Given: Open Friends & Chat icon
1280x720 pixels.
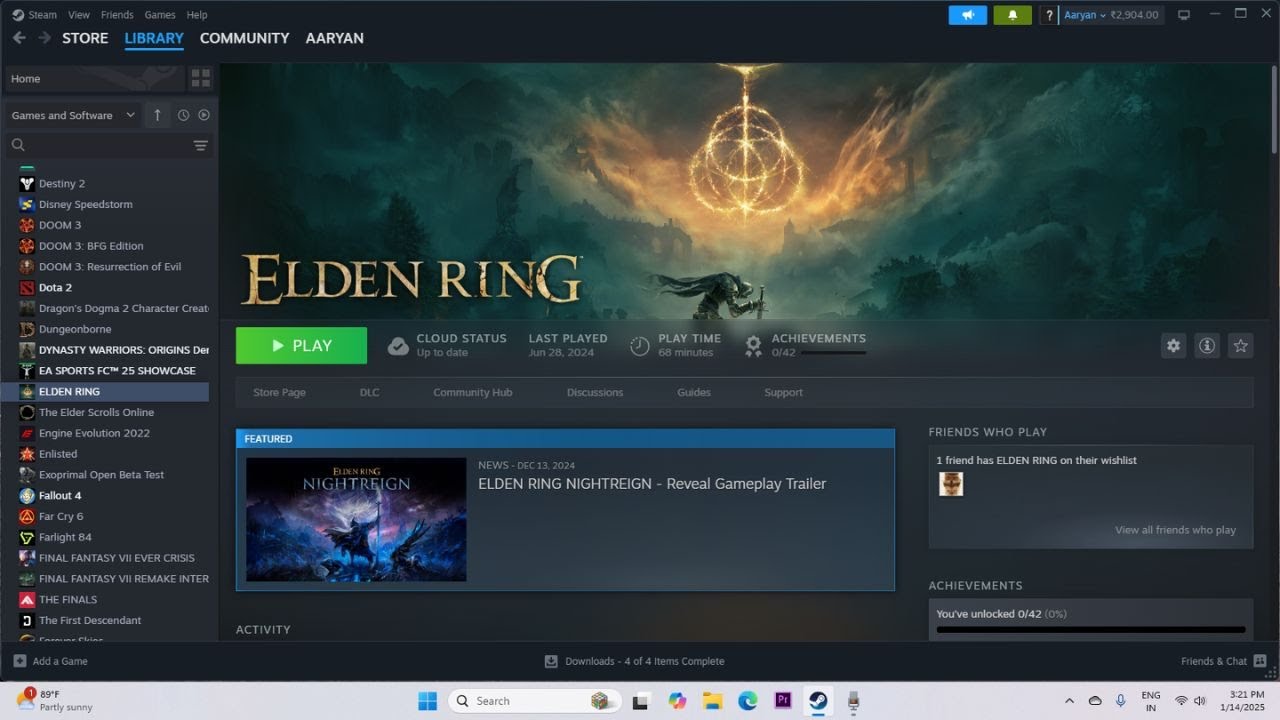Looking at the screenshot, I should [x=1260, y=661].
